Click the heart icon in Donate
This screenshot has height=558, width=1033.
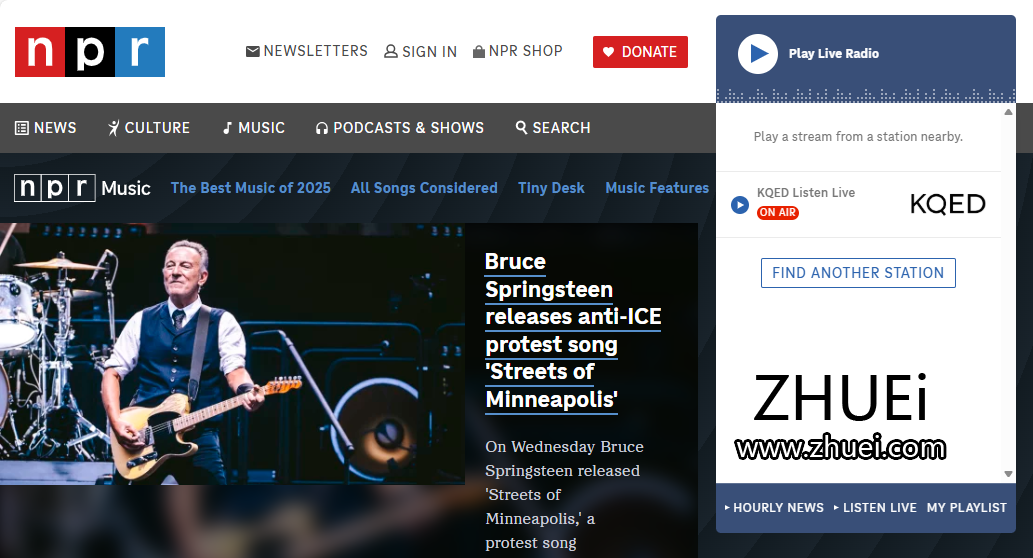(x=609, y=52)
